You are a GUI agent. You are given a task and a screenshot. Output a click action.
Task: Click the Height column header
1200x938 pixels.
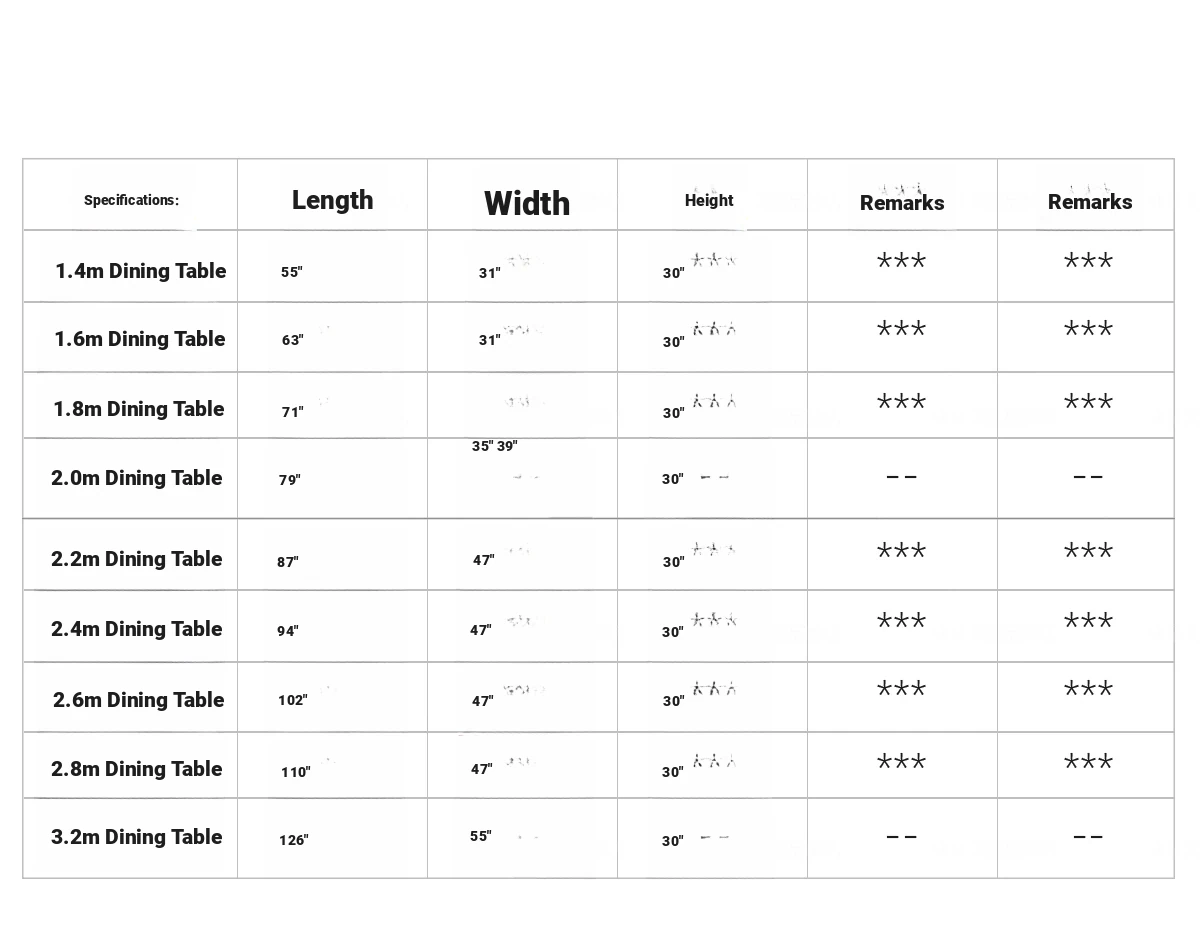[x=709, y=200]
